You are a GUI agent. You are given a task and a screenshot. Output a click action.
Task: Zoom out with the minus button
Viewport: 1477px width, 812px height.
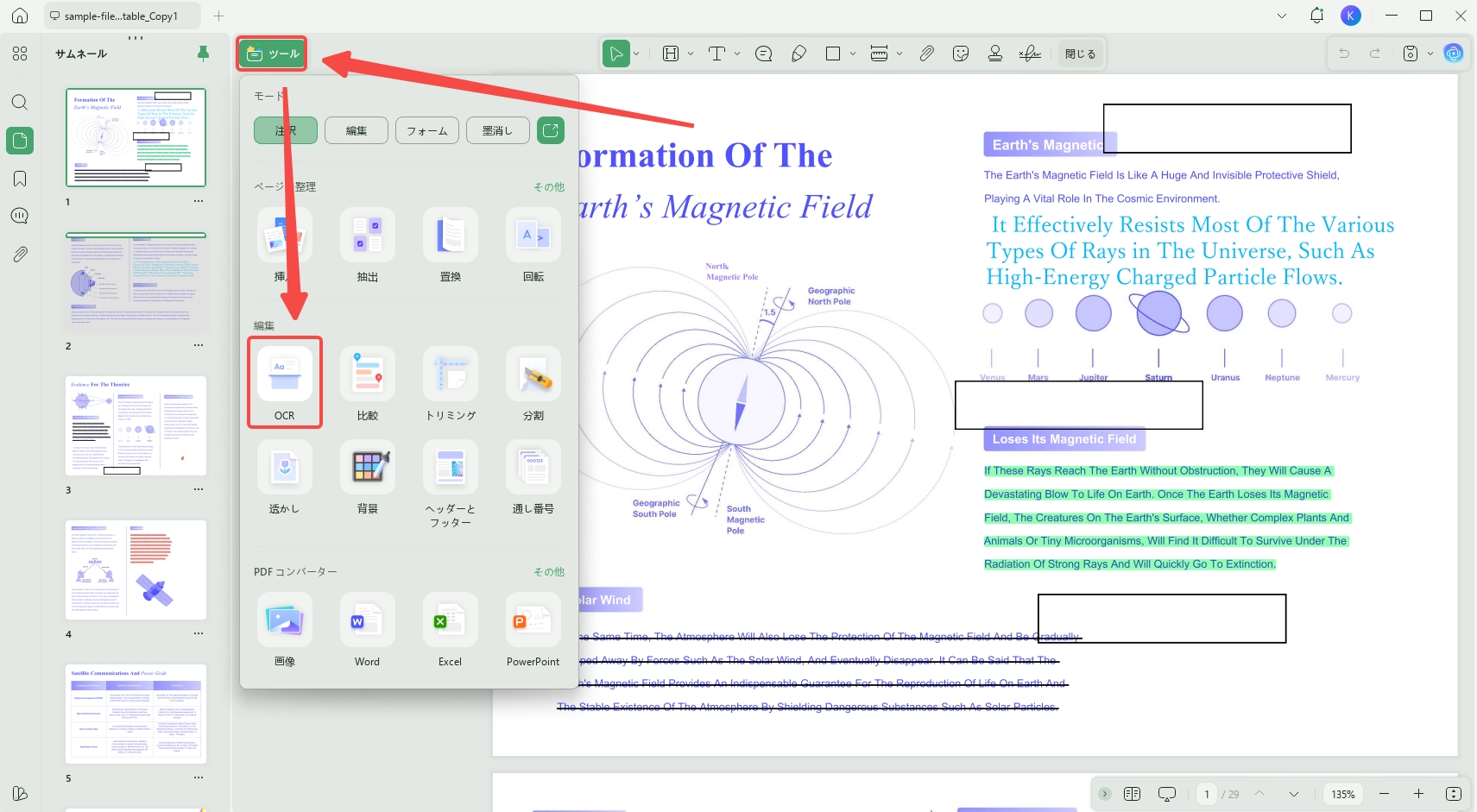click(x=1385, y=794)
